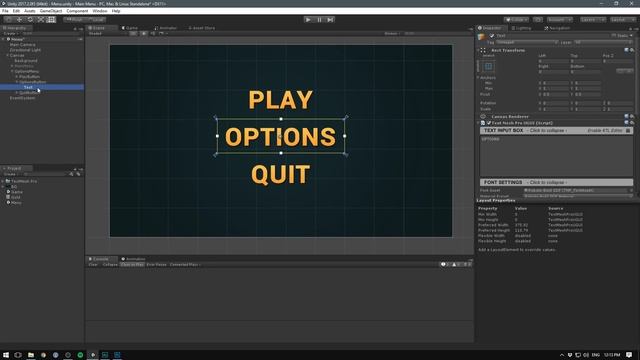Select the Move tool
Viewport: 640px width, 360px height.
(x=19, y=20)
